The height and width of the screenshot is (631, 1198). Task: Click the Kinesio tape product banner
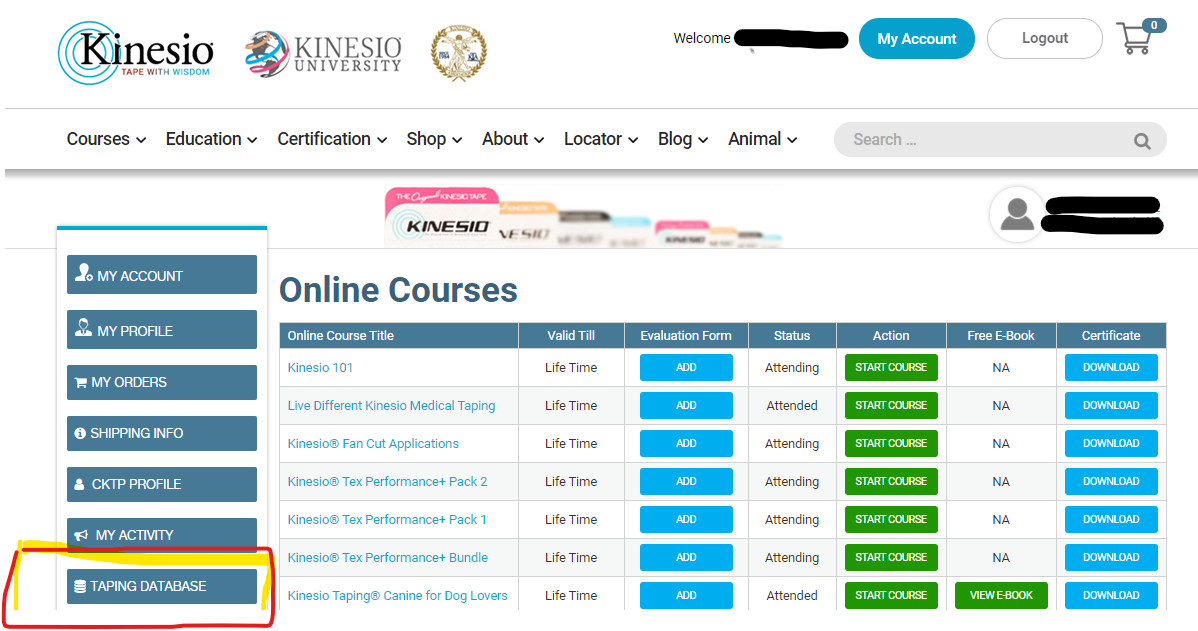[583, 217]
